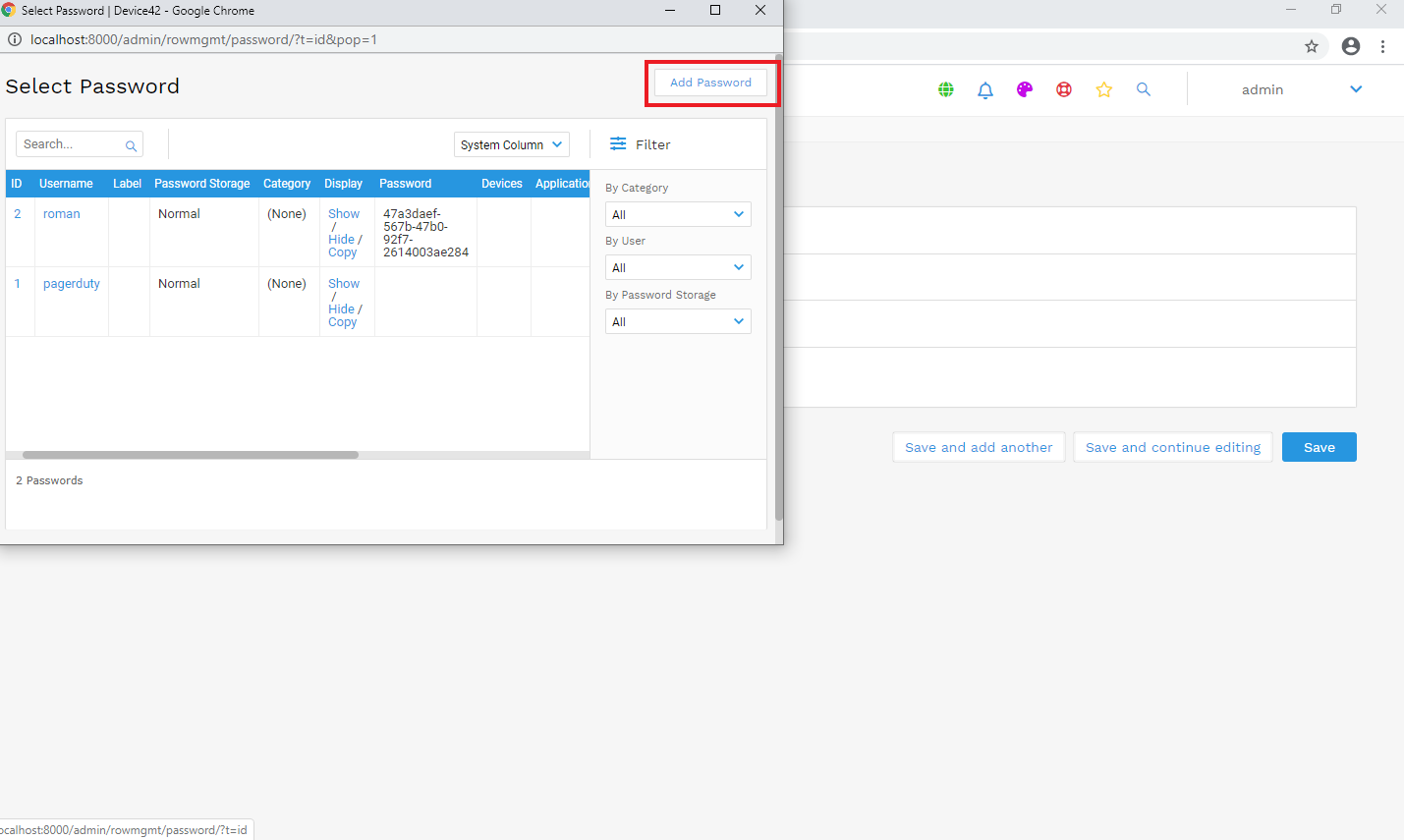Click Save and continue editing button

click(x=1172, y=447)
